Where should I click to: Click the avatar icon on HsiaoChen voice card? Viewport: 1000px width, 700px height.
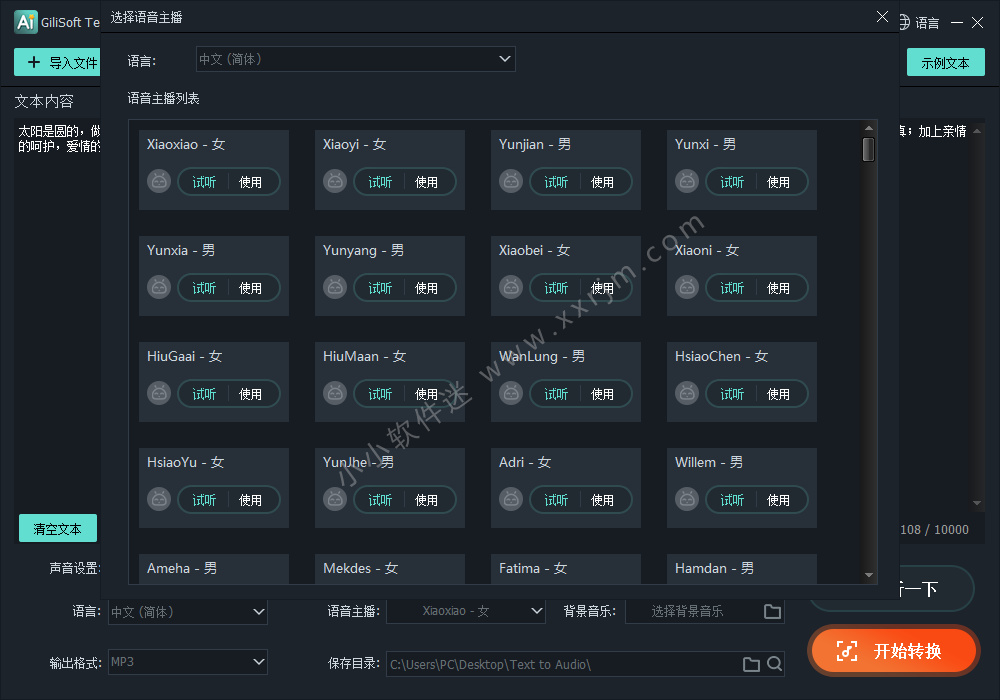pos(687,394)
